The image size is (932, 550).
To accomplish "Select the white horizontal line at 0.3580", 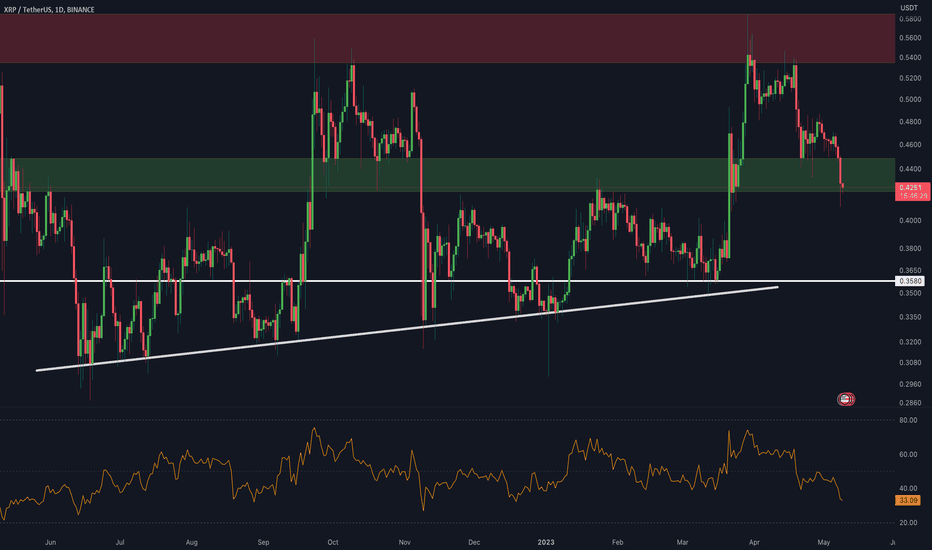I will (447, 281).
